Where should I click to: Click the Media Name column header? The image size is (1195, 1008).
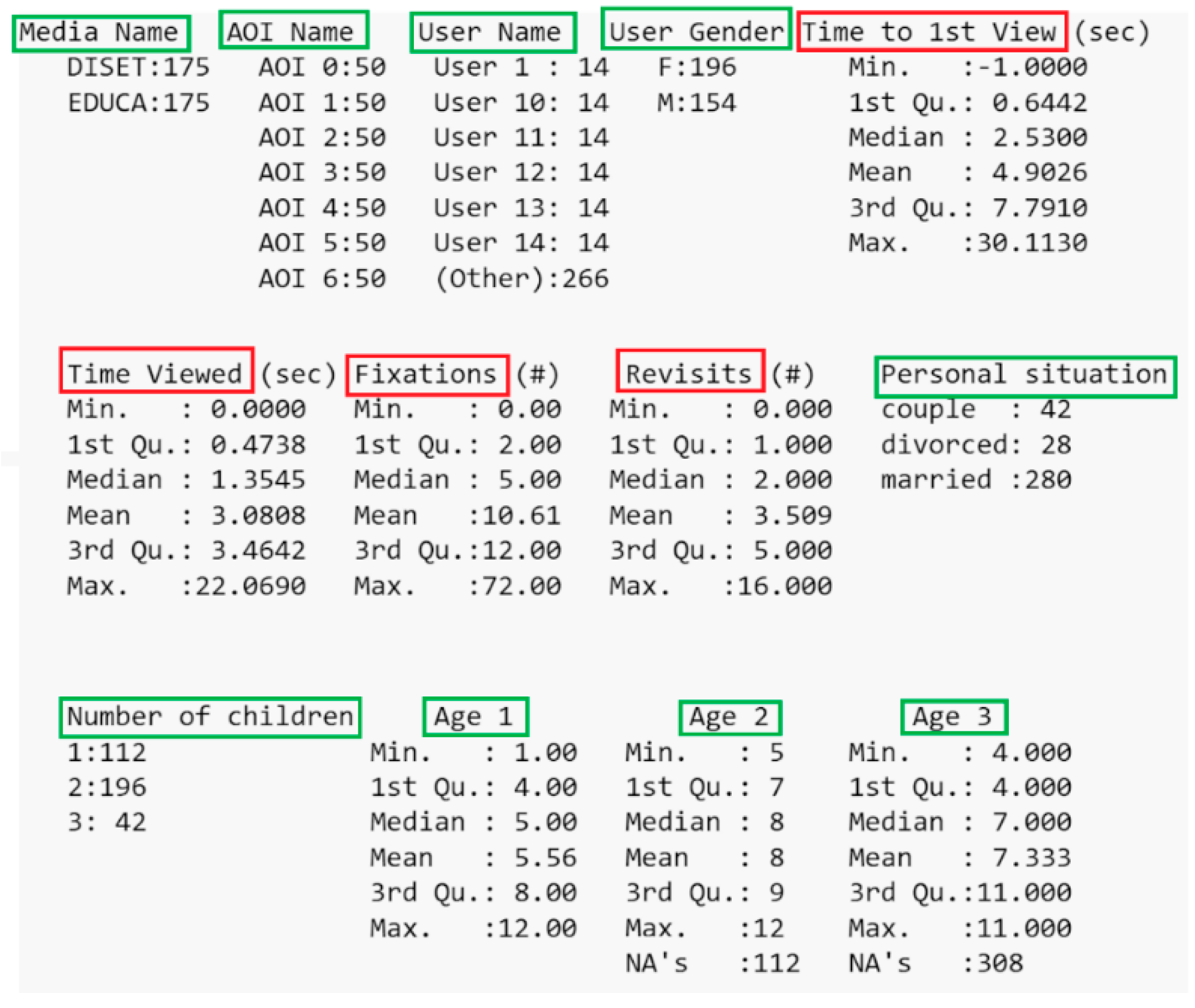point(100,33)
